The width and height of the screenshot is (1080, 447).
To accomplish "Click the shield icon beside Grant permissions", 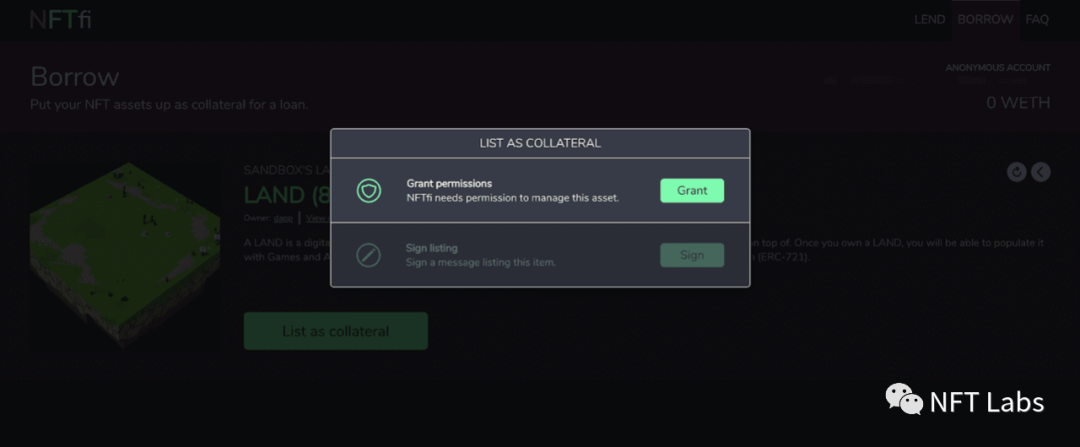I will 369,190.
